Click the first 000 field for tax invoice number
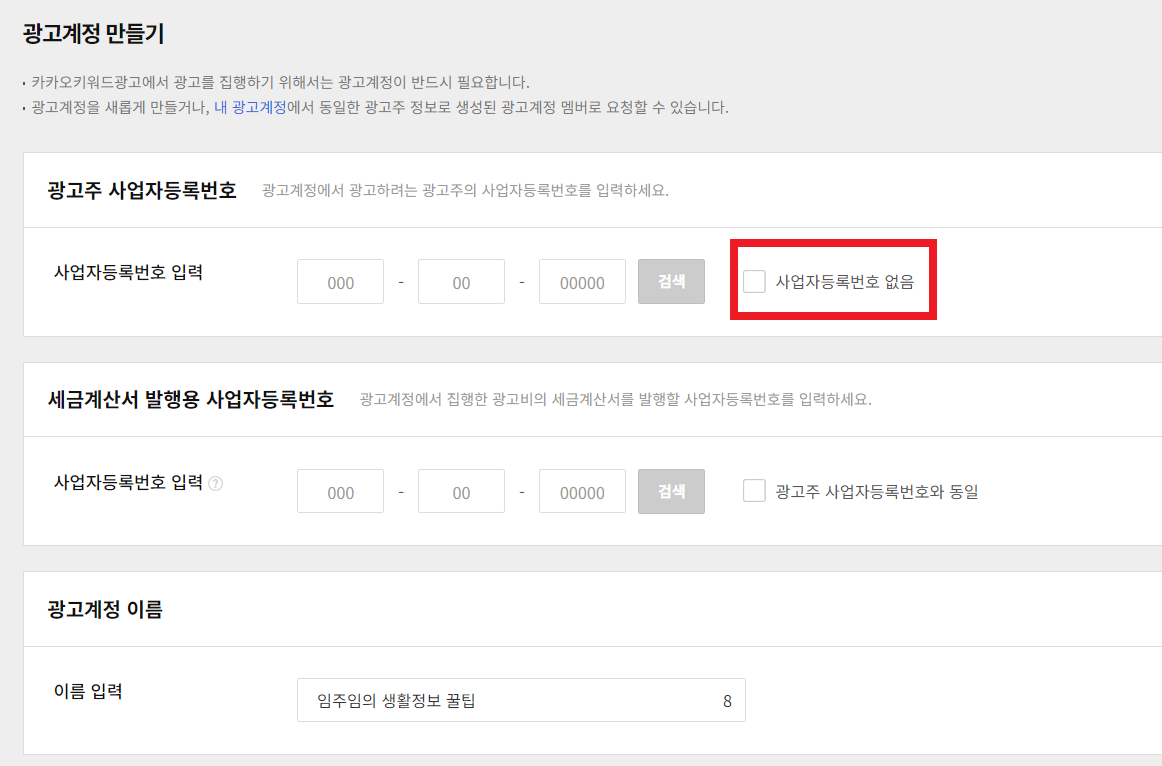 (x=340, y=491)
